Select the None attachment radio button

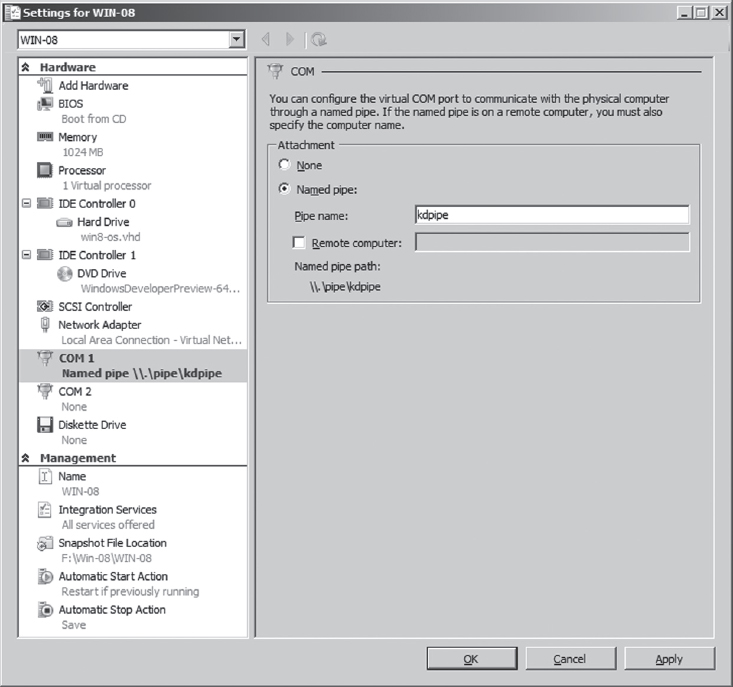[x=284, y=165]
